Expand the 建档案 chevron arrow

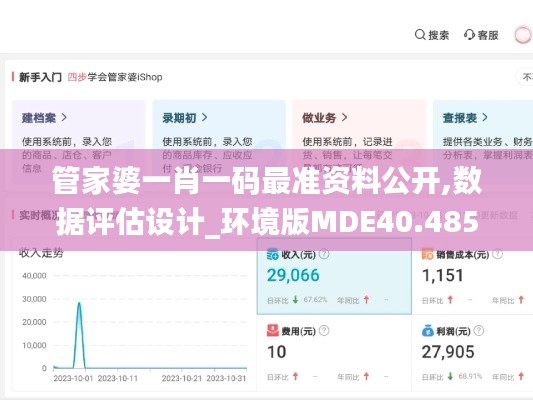[x=64, y=118]
